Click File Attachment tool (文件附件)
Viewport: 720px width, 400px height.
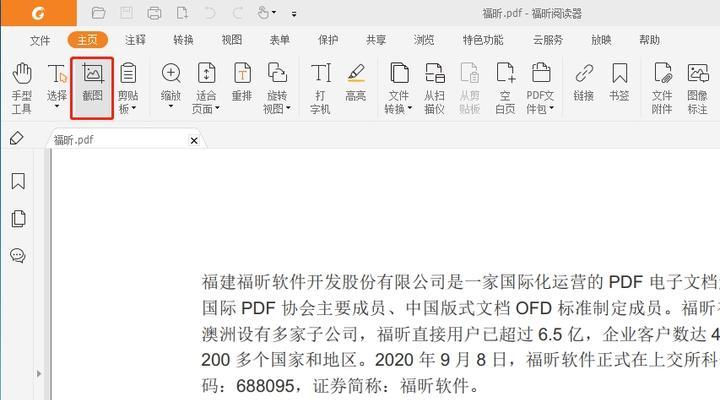point(662,88)
